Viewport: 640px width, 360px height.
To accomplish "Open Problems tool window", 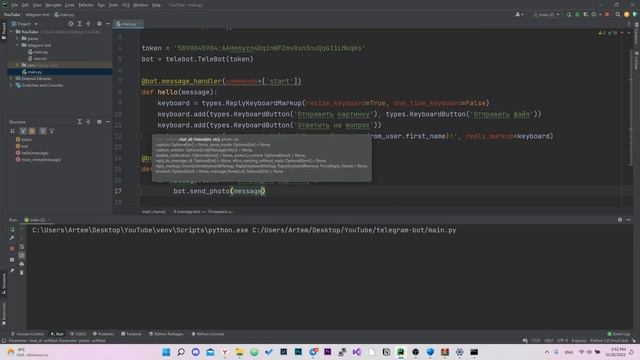I will 103,334.
